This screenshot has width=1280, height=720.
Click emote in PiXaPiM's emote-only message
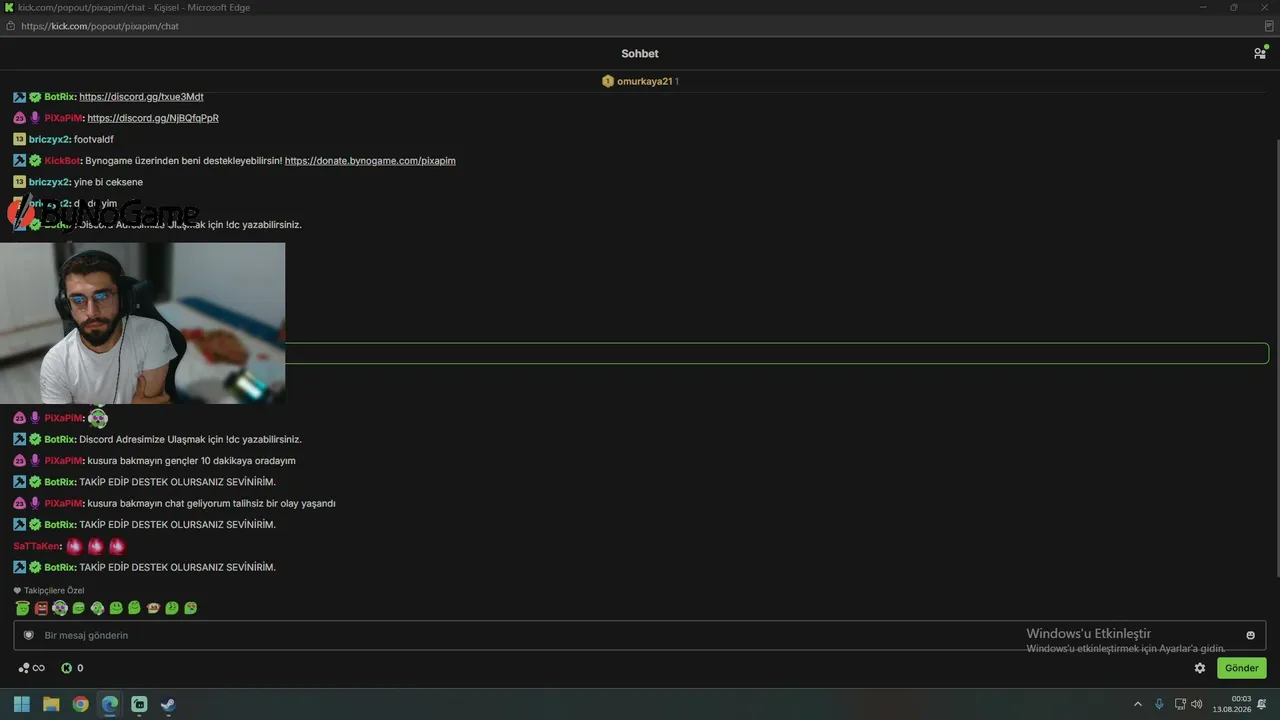click(97, 418)
